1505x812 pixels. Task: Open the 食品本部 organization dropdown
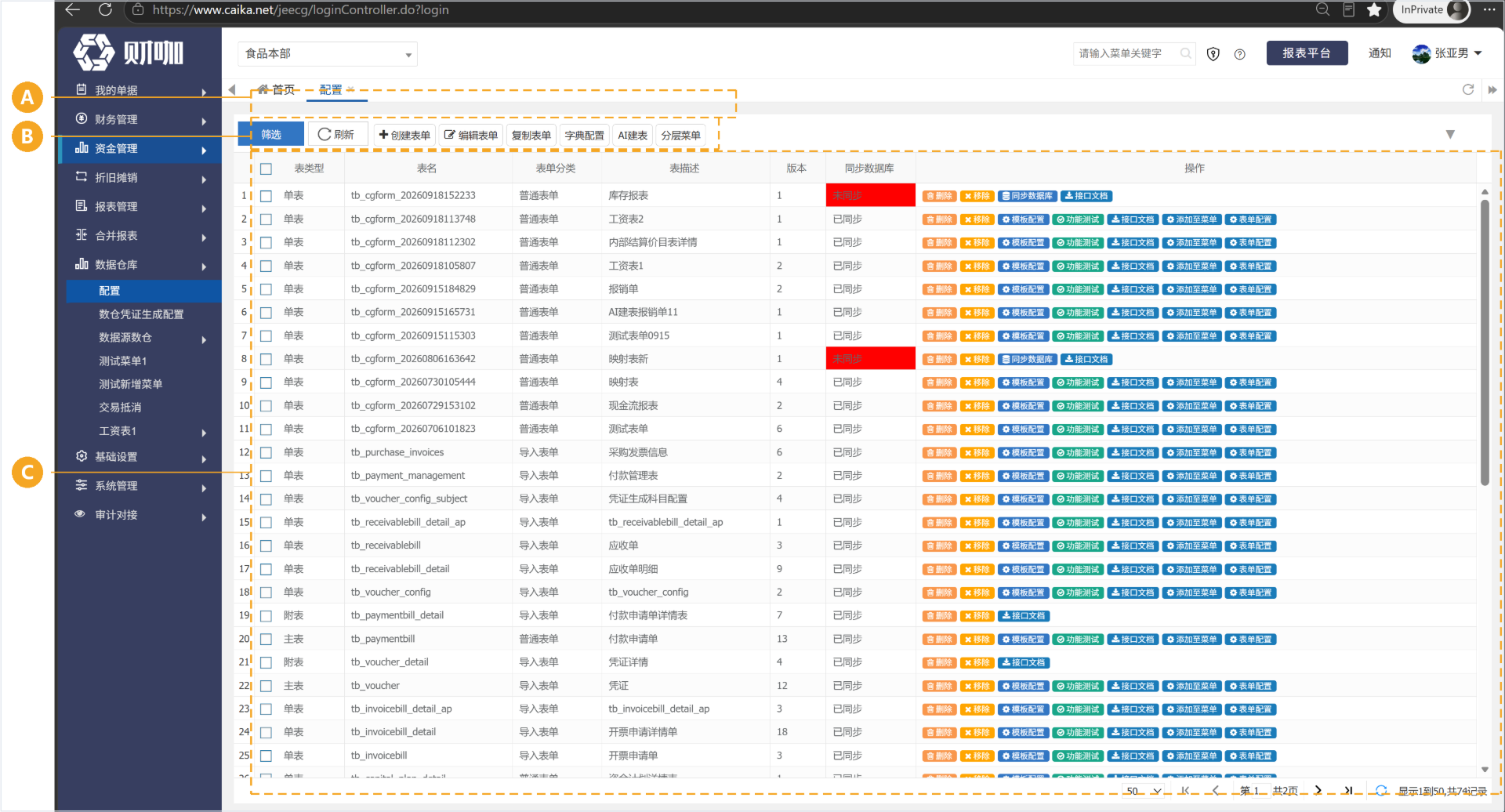click(327, 53)
